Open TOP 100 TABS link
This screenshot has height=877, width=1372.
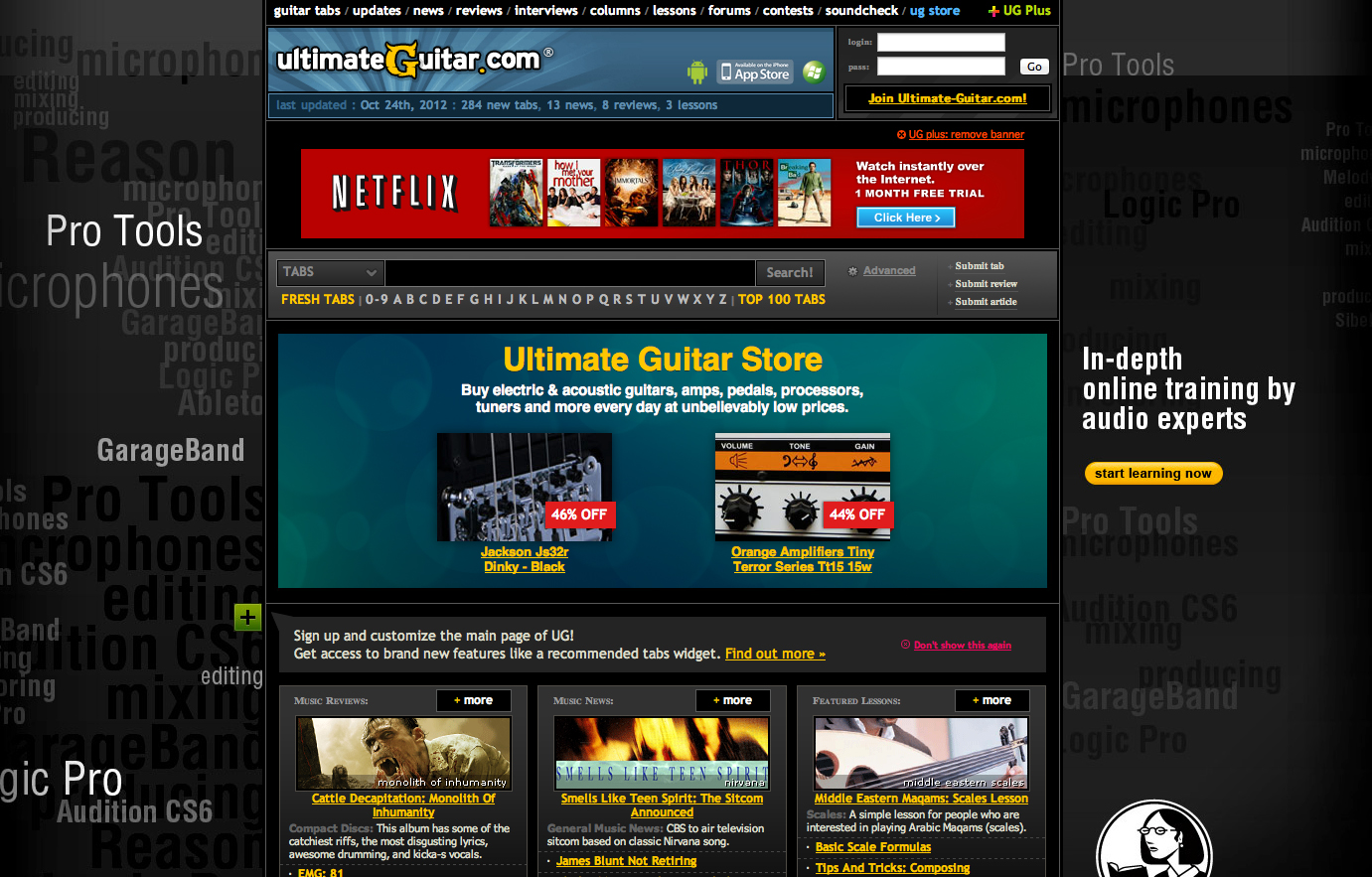coord(782,300)
